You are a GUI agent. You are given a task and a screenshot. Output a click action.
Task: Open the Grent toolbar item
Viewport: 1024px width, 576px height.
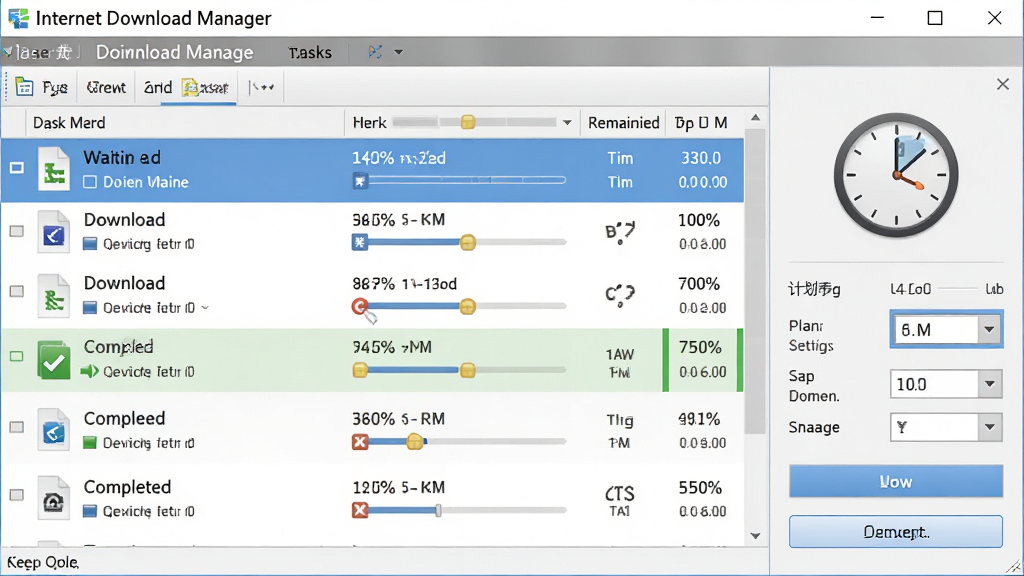106,87
